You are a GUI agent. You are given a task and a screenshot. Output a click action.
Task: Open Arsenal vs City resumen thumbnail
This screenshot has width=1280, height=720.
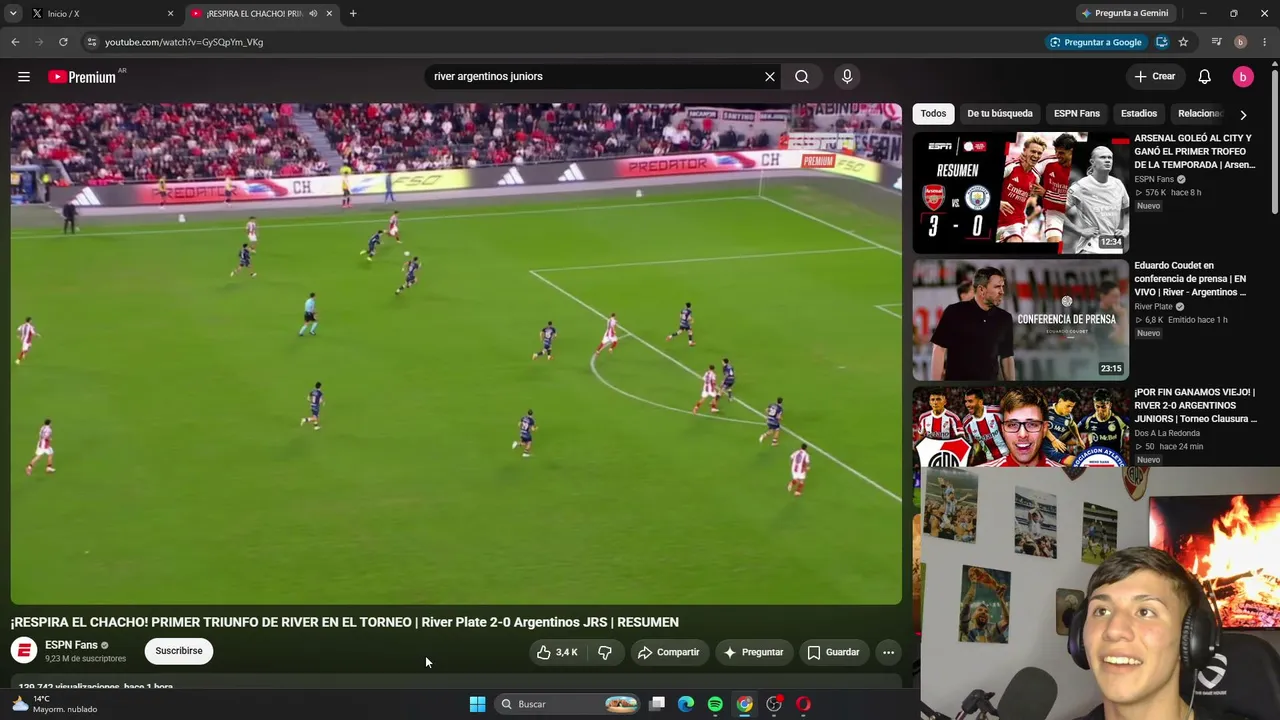click(1021, 193)
